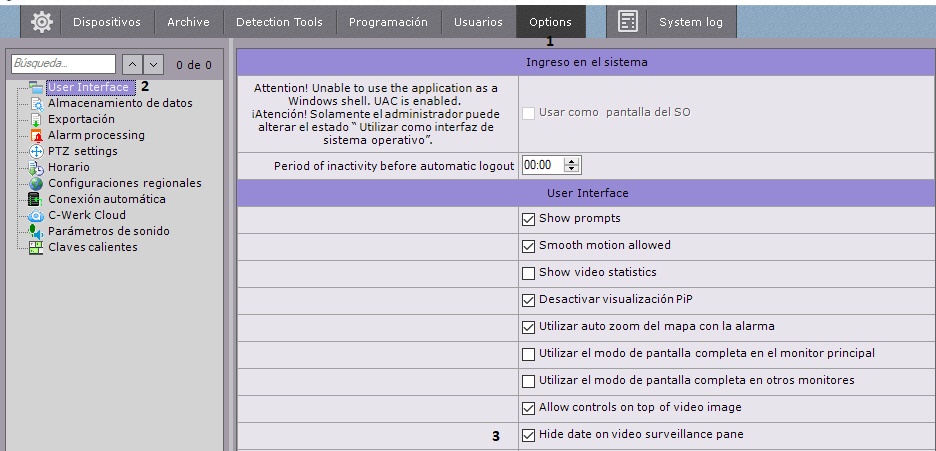Select the C-Werk Cloud icon
Image resolution: width=936 pixels, height=451 pixels.
[x=37, y=215]
